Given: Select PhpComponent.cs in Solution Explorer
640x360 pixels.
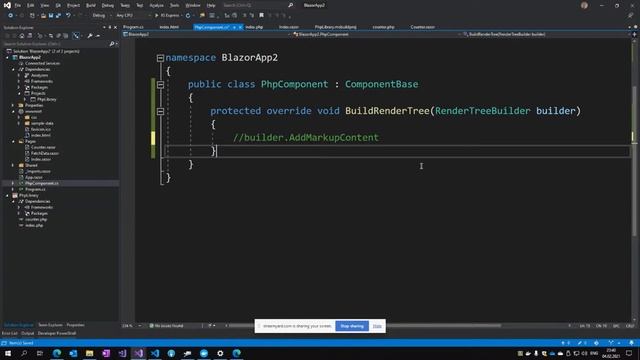Looking at the screenshot, I should pyautogui.click(x=42, y=184).
